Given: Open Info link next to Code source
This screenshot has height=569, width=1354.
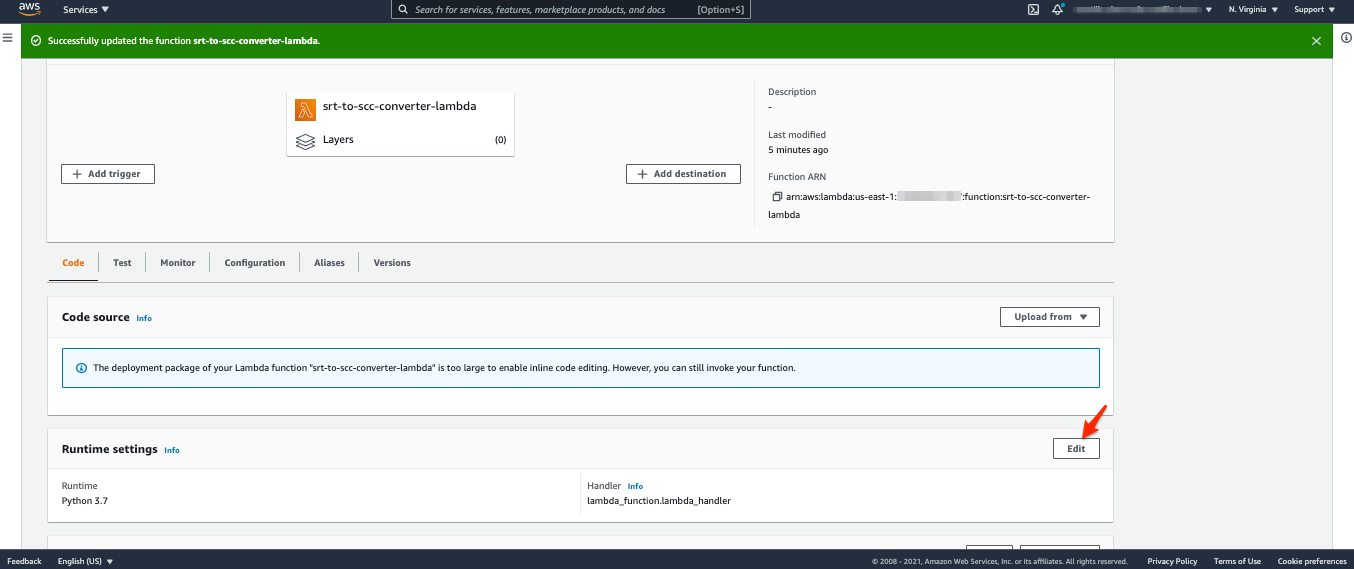Looking at the screenshot, I should pos(144,318).
